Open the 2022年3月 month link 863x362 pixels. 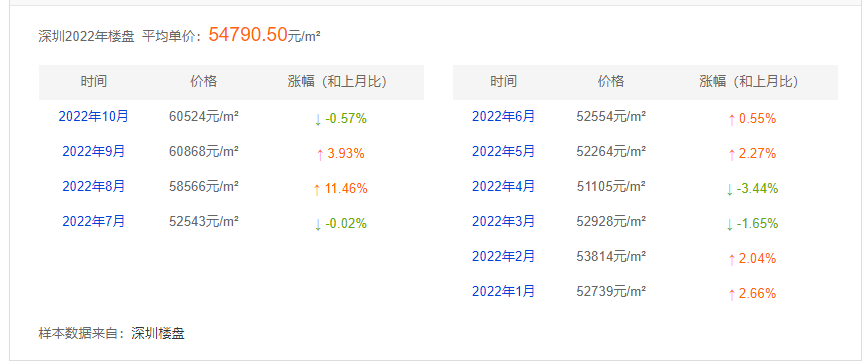coord(503,221)
